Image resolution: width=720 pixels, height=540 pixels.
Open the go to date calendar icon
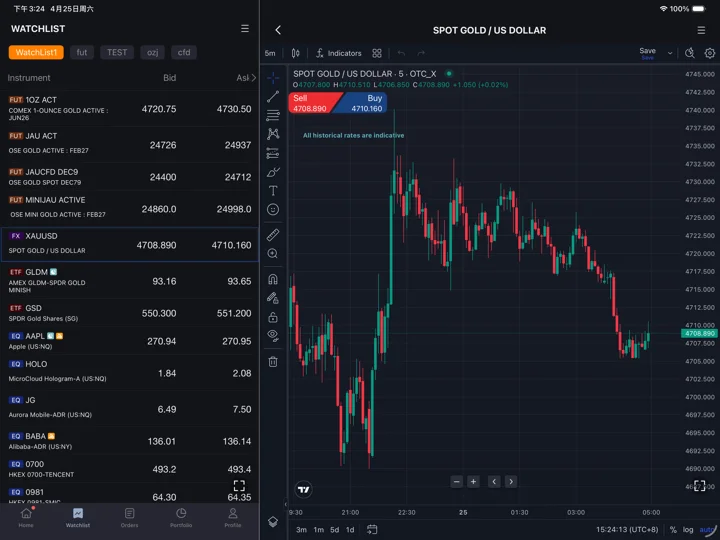pyautogui.click(x=372, y=529)
